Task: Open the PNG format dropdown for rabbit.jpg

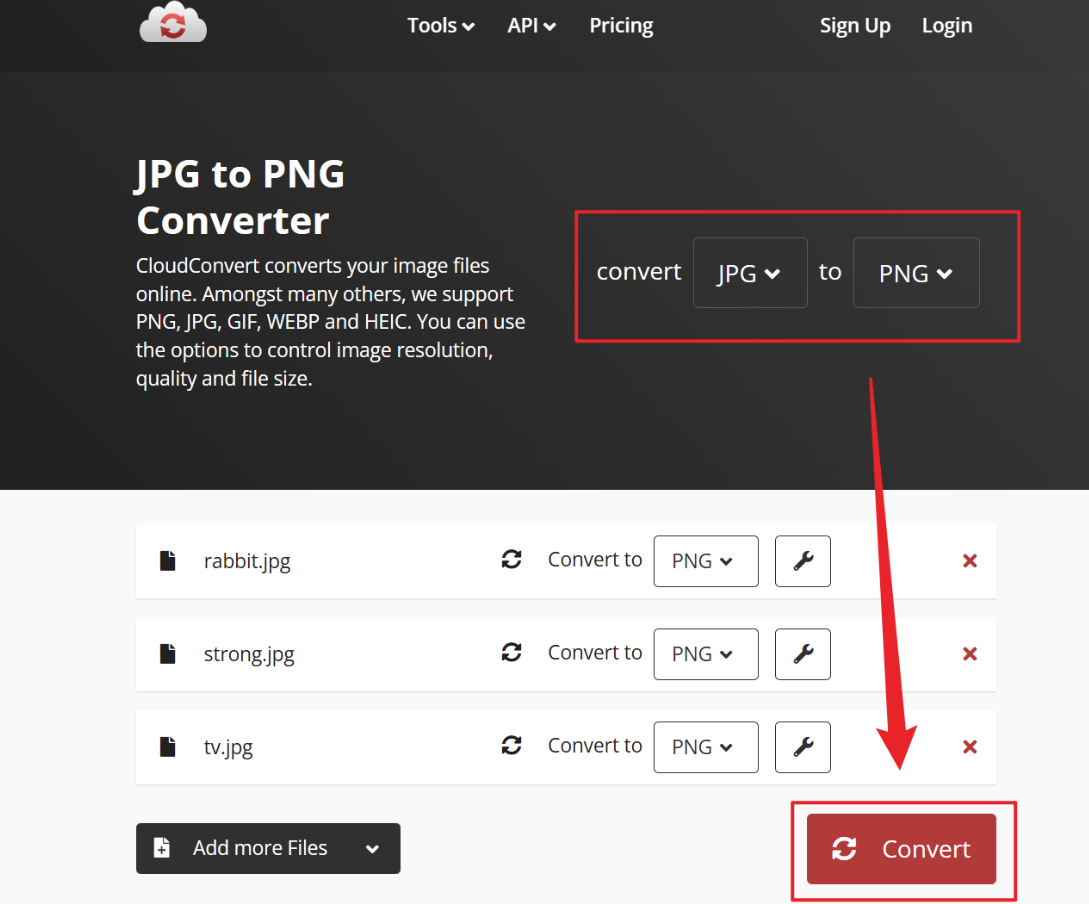Action: (x=706, y=561)
